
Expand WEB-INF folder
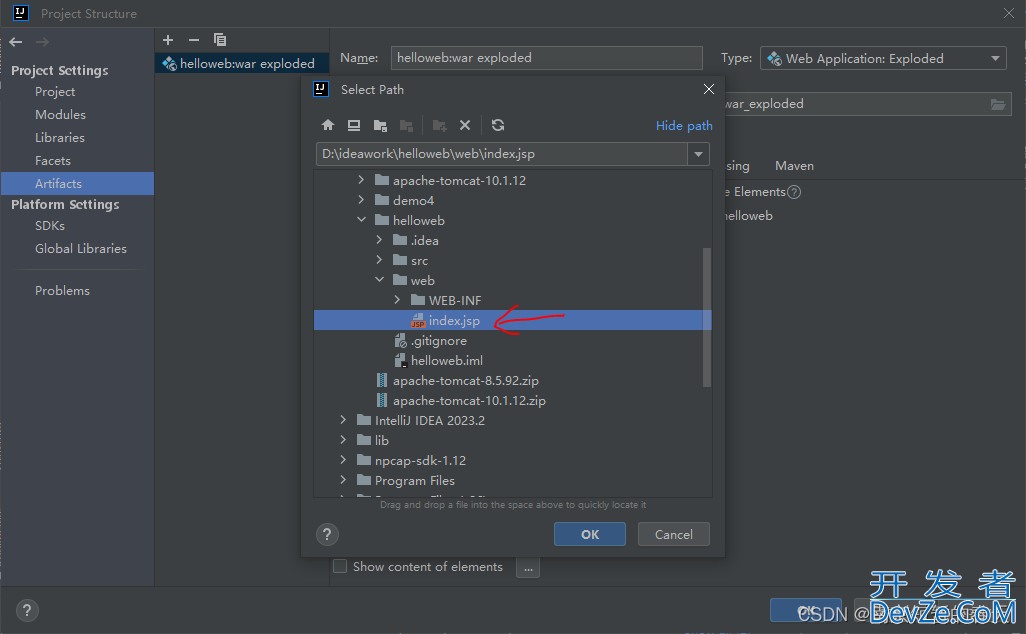(397, 300)
